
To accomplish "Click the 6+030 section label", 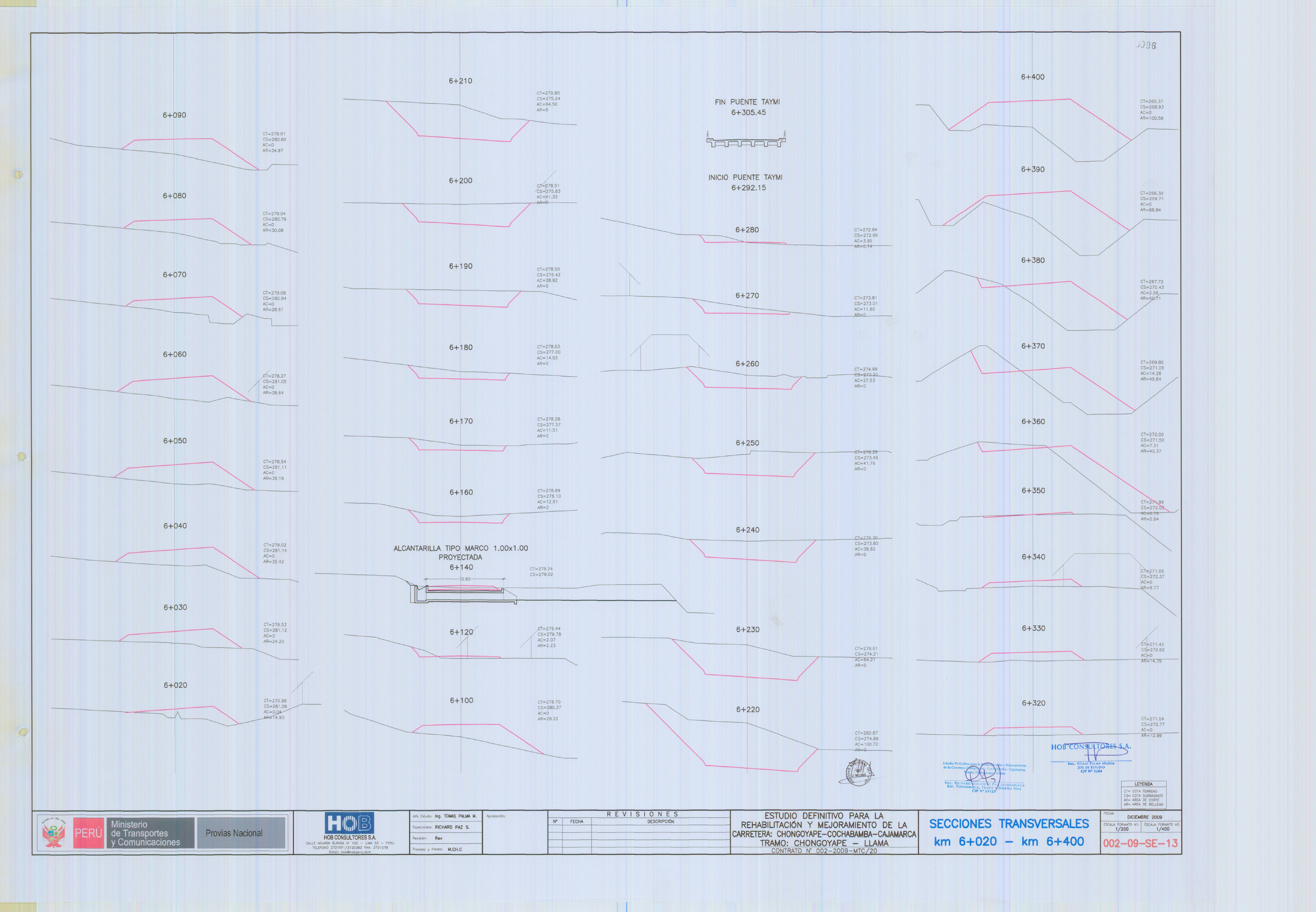I will tap(175, 607).
